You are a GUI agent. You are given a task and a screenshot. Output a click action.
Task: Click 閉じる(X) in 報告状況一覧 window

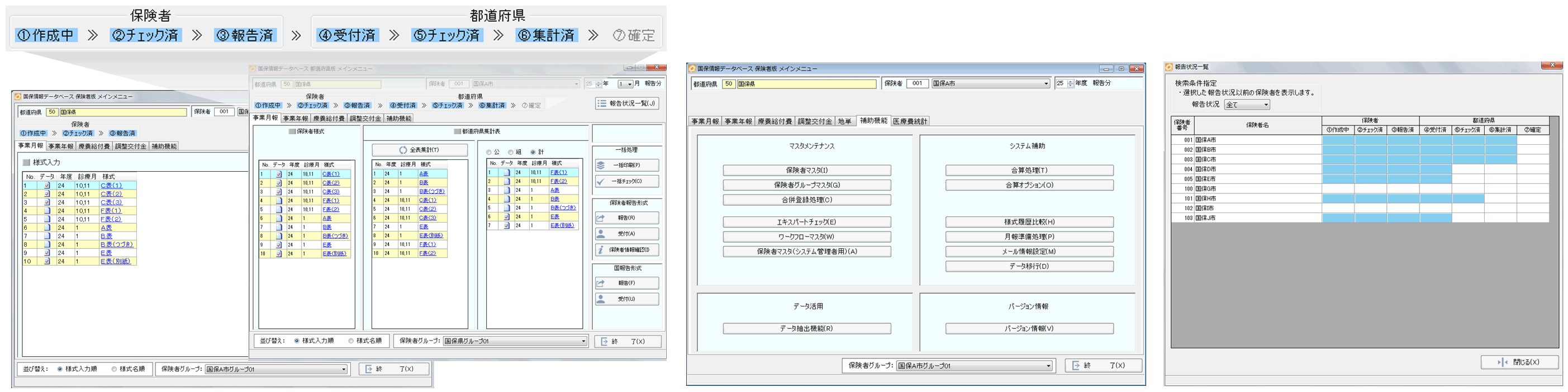point(1520,362)
